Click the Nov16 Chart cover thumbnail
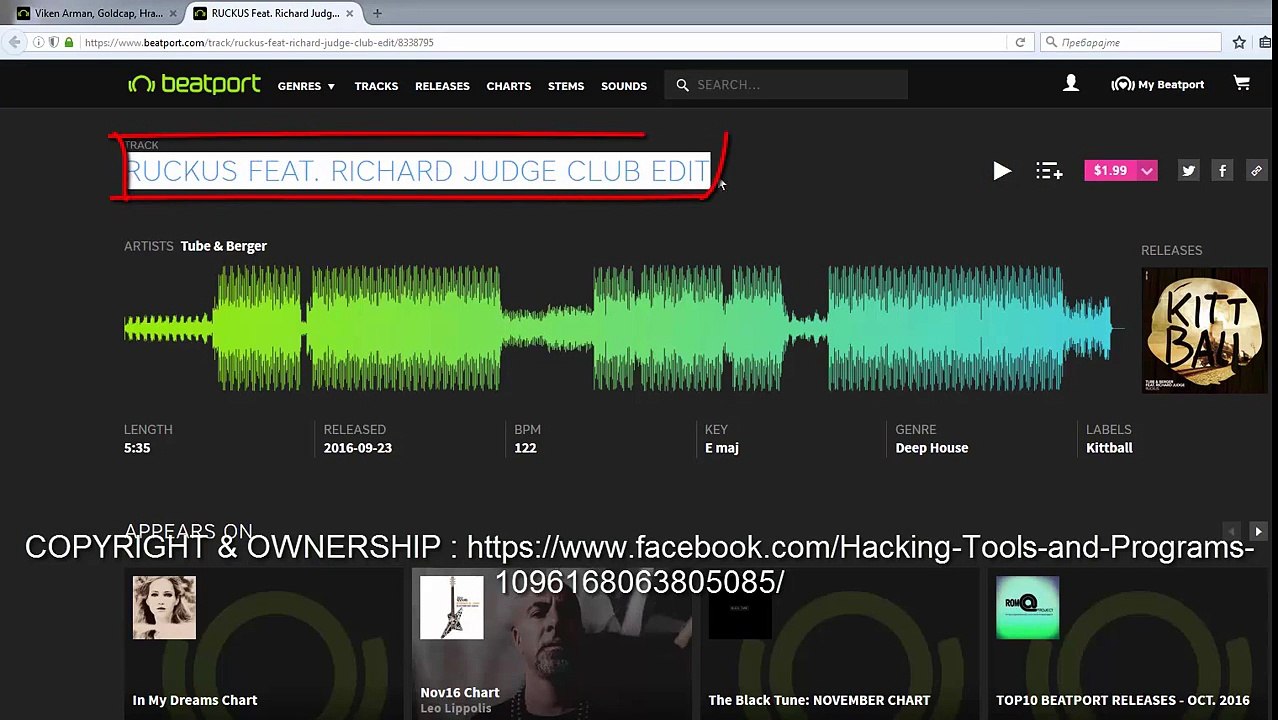Viewport: 1278px width, 720px height. [x=452, y=607]
